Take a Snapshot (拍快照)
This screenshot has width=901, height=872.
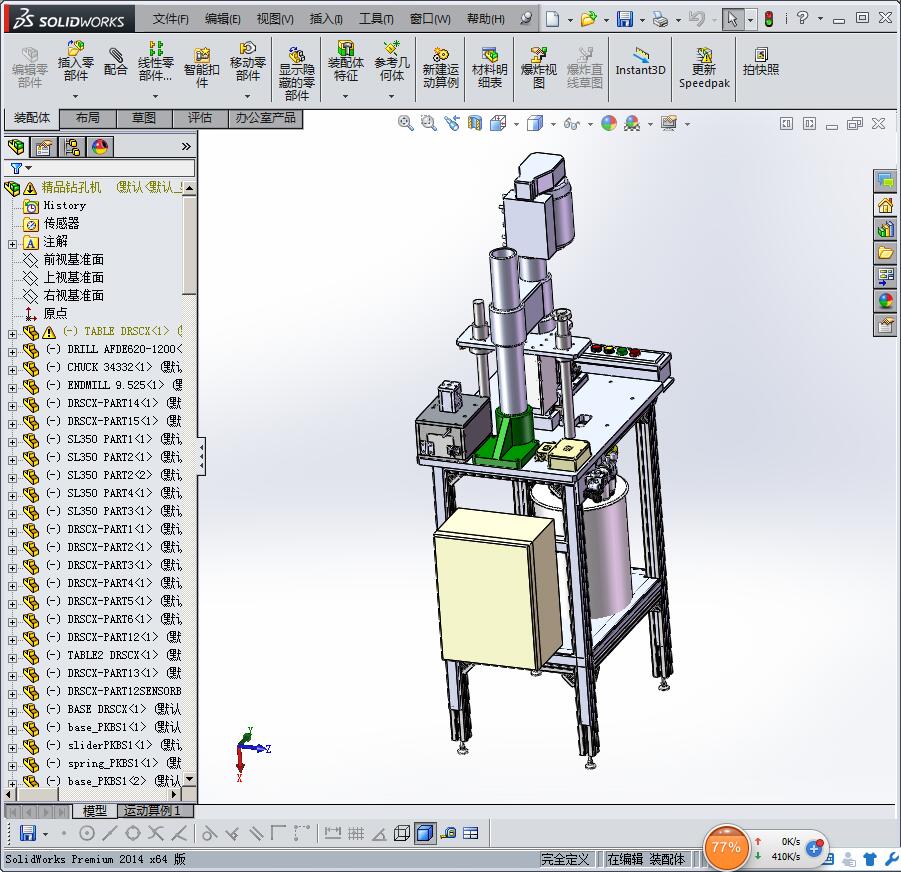click(x=761, y=61)
